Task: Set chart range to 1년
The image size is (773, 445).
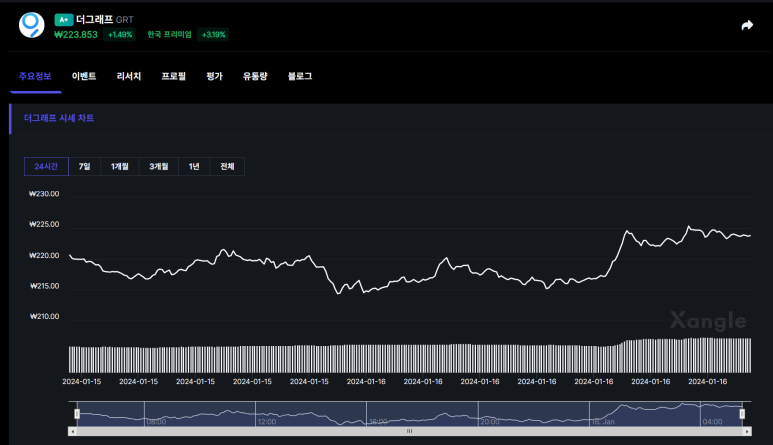Action: click(194, 167)
